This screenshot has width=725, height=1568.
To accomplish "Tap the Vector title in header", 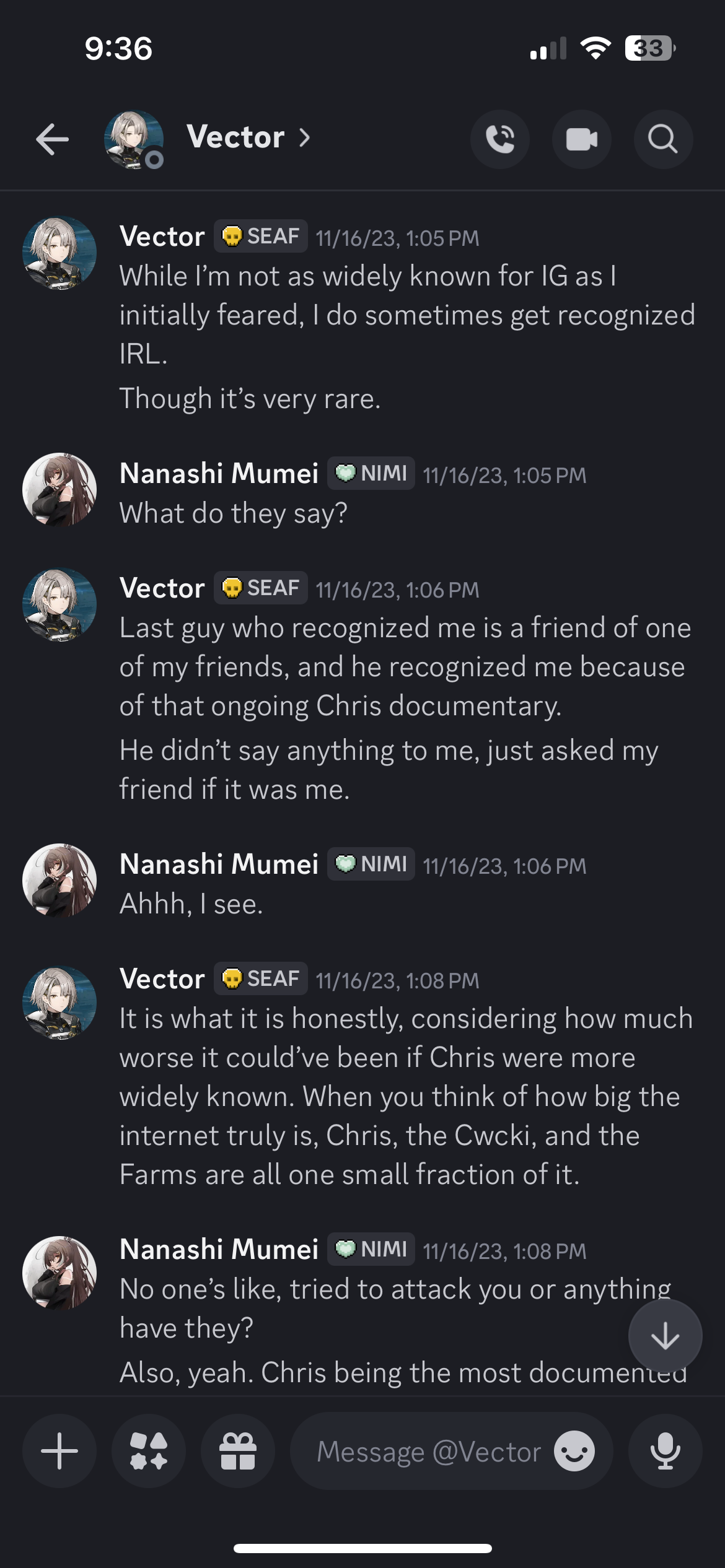I will coord(235,137).
